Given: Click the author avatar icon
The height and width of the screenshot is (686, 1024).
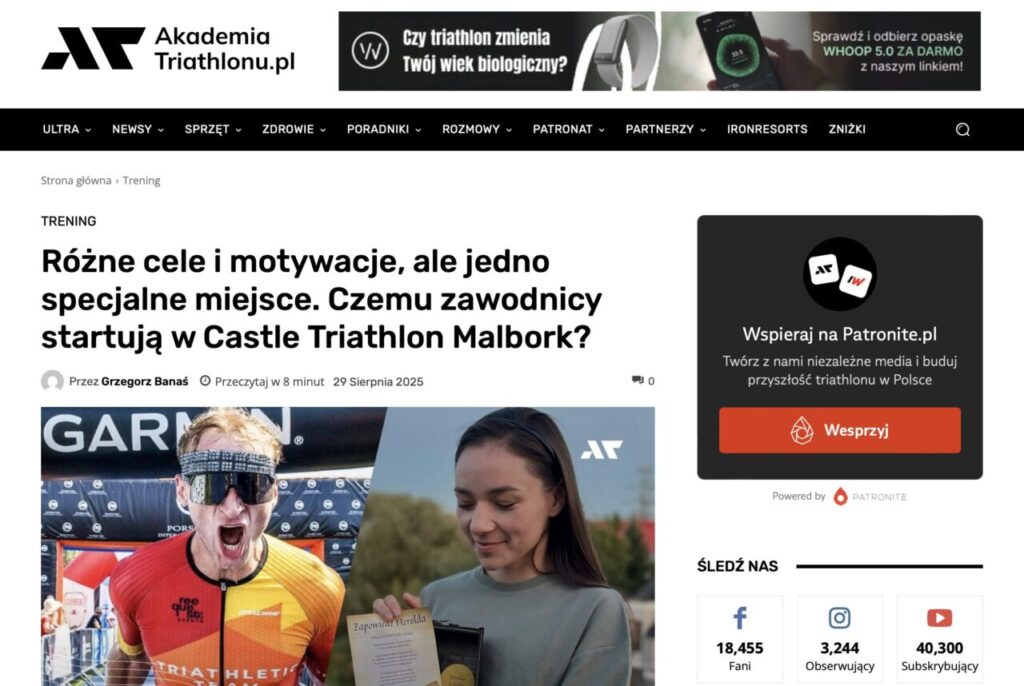Looking at the screenshot, I should [x=52, y=381].
